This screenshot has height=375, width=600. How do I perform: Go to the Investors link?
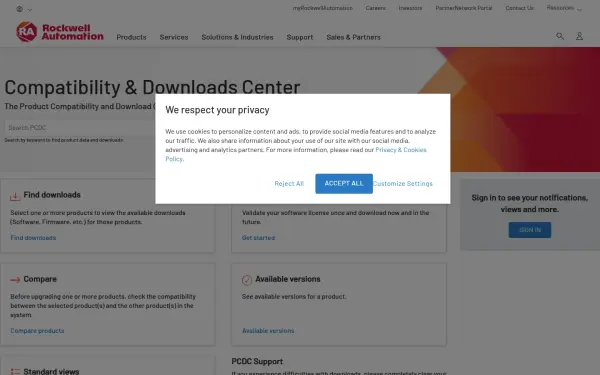[410, 8]
